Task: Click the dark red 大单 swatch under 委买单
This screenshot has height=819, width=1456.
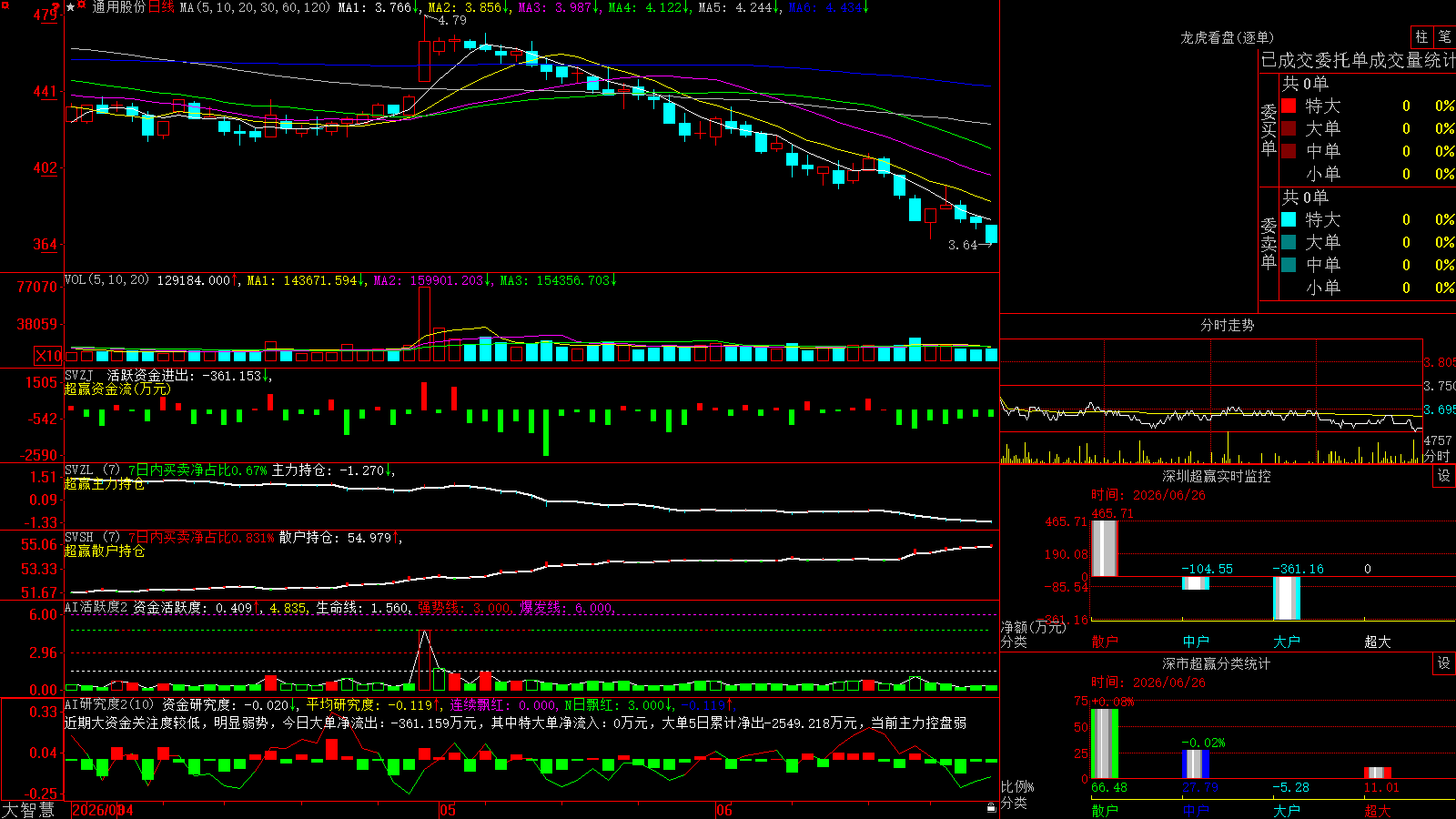Action: (1289, 128)
